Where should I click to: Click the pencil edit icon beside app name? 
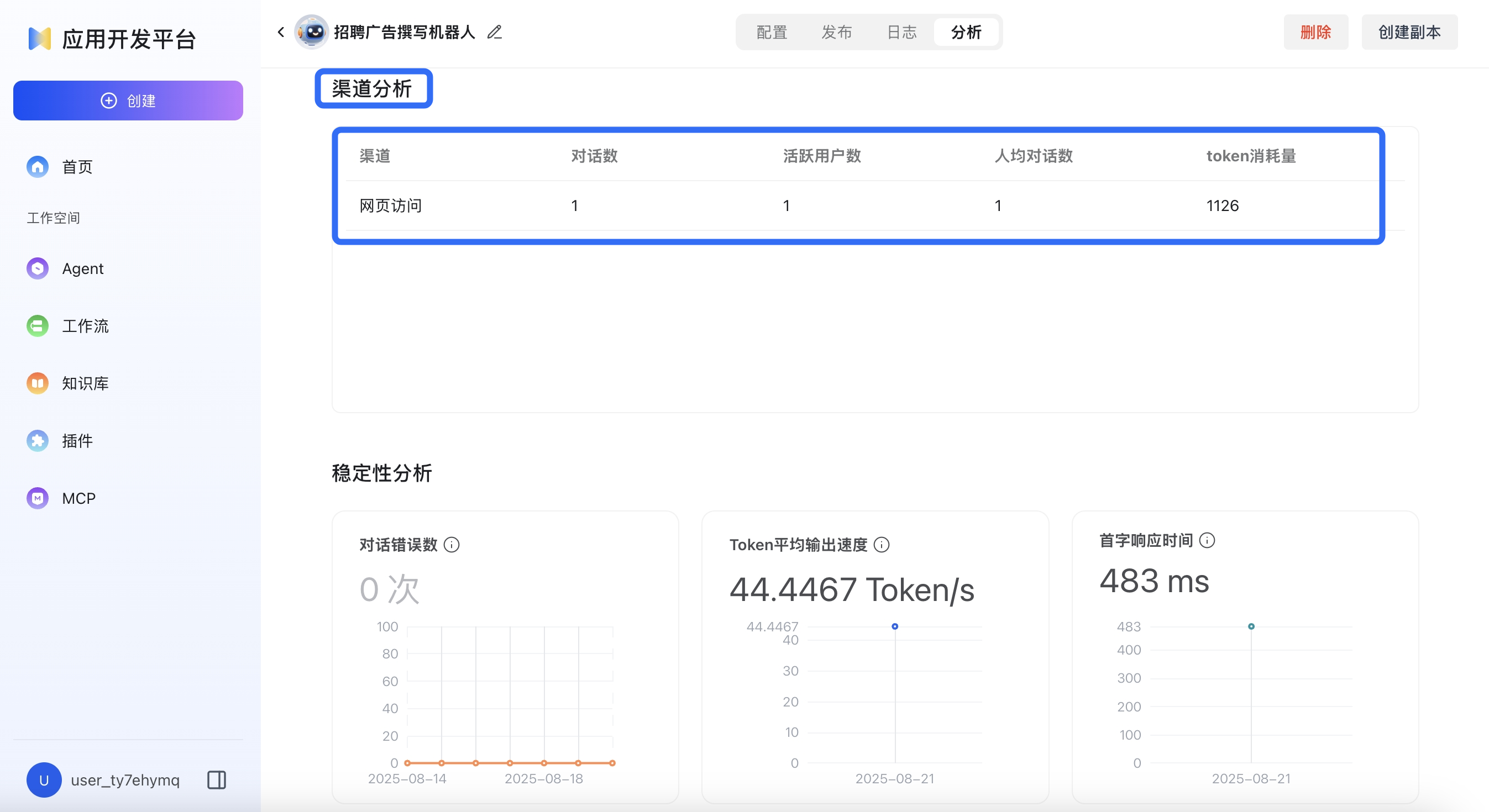(494, 32)
